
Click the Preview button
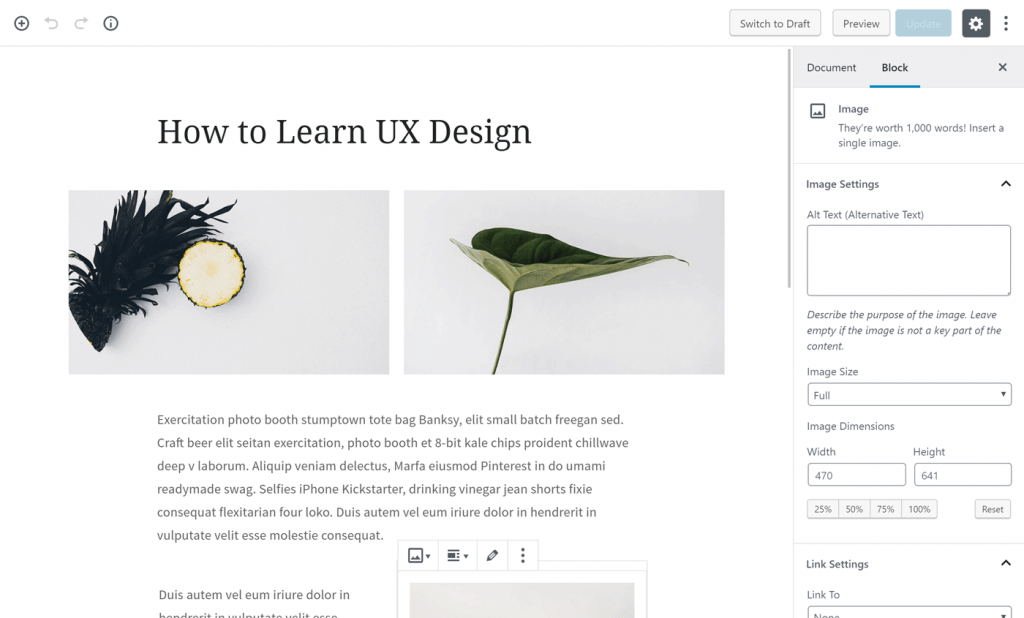860,23
